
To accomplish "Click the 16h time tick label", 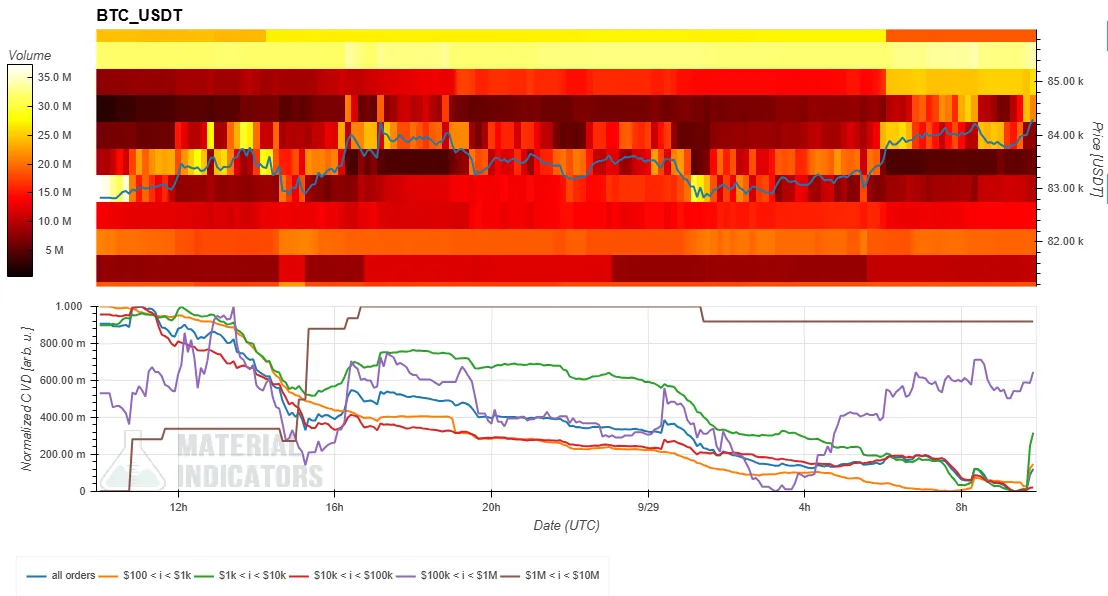I will (x=334, y=508).
